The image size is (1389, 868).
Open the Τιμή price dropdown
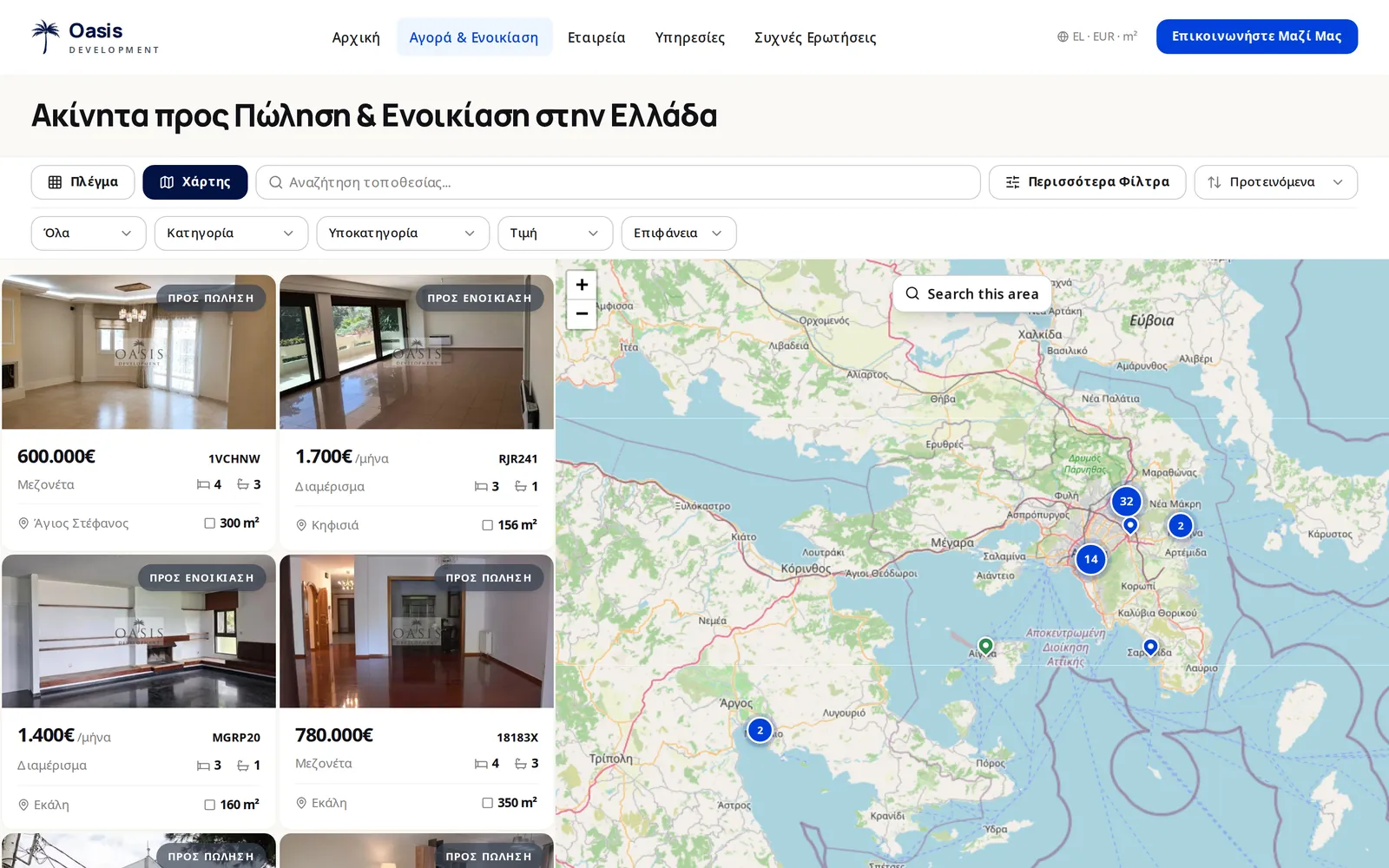[555, 233]
